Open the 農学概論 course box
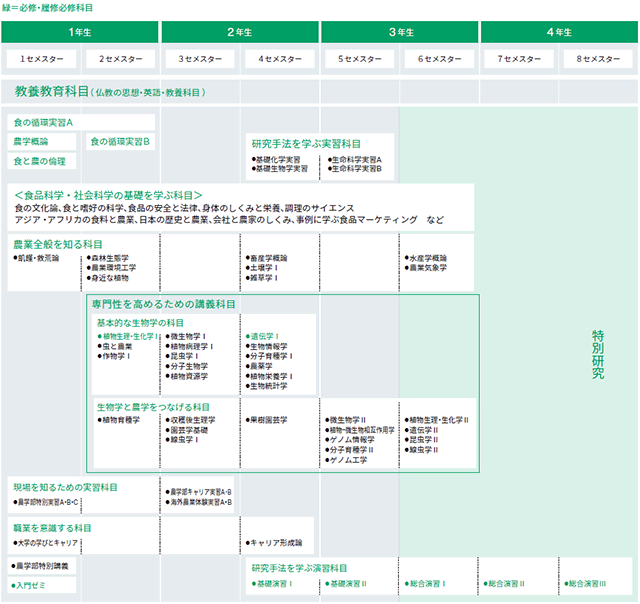Image resolution: width=640 pixels, height=604 pixels. 42,142
